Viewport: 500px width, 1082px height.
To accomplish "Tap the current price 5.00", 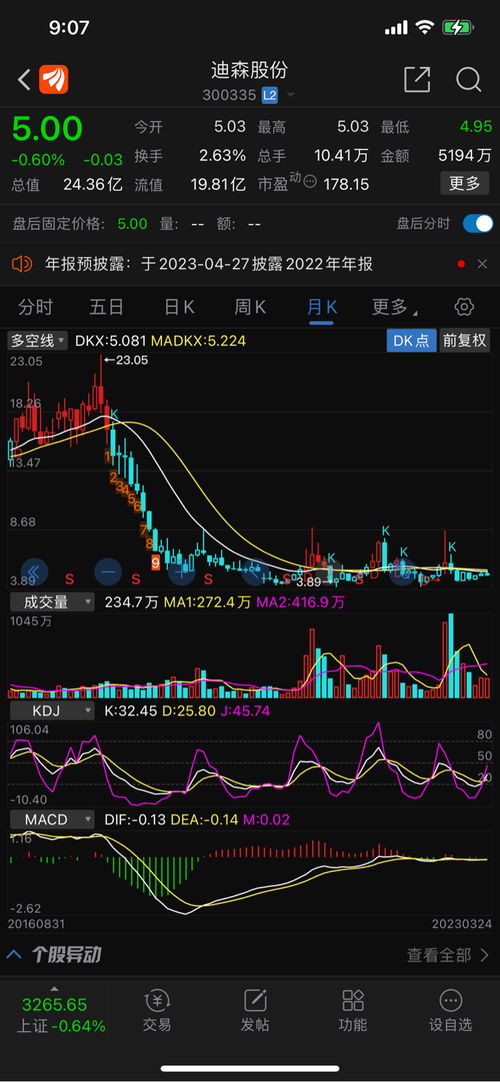I will [x=47, y=129].
